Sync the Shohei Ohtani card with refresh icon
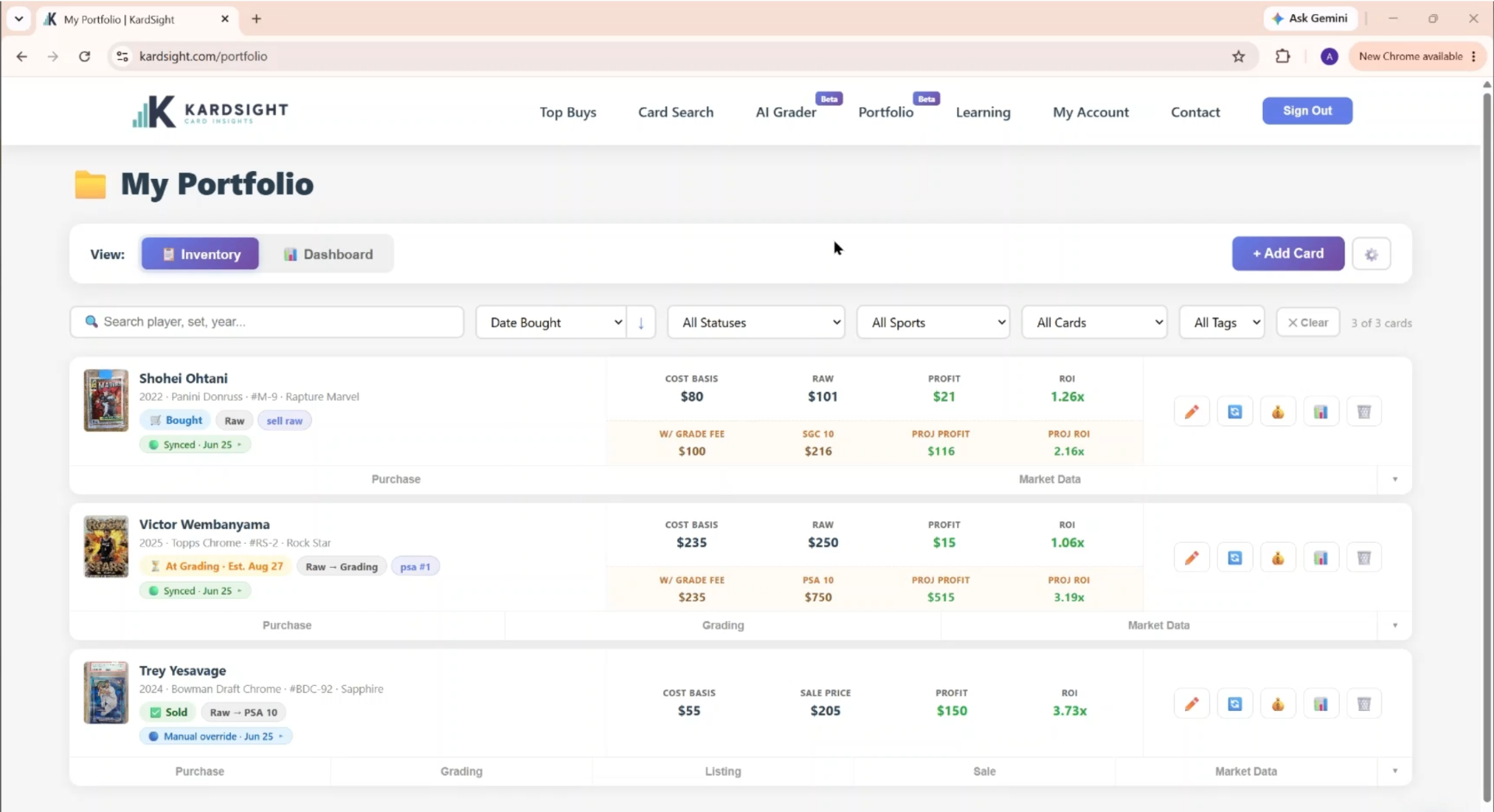Image resolution: width=1494 pixels, height=812 pixels. click(1235, 411)
